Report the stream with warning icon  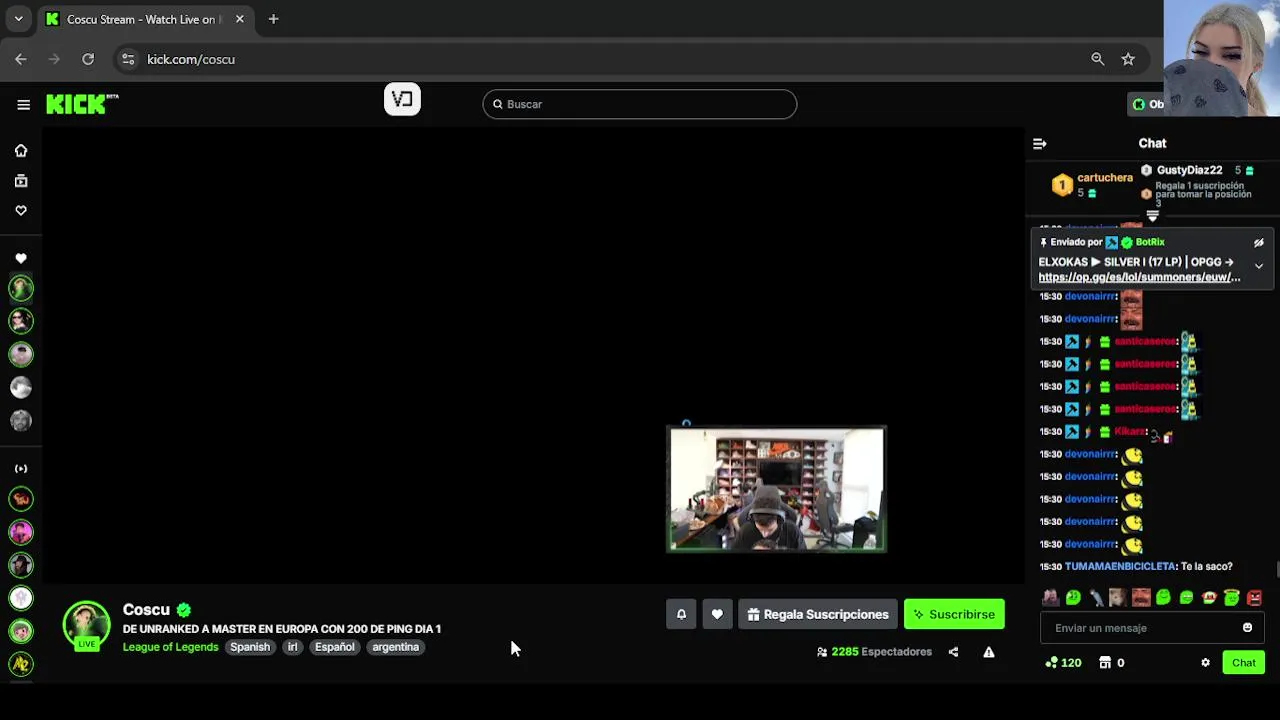[x=988, y=652]
